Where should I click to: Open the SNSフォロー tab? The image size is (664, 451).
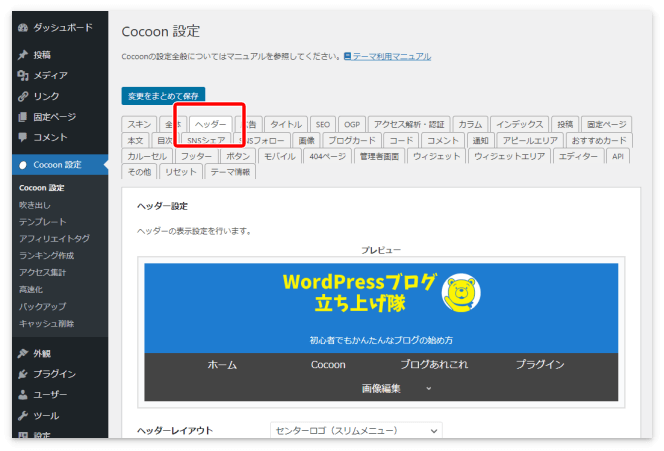click(x=263, y=140)
